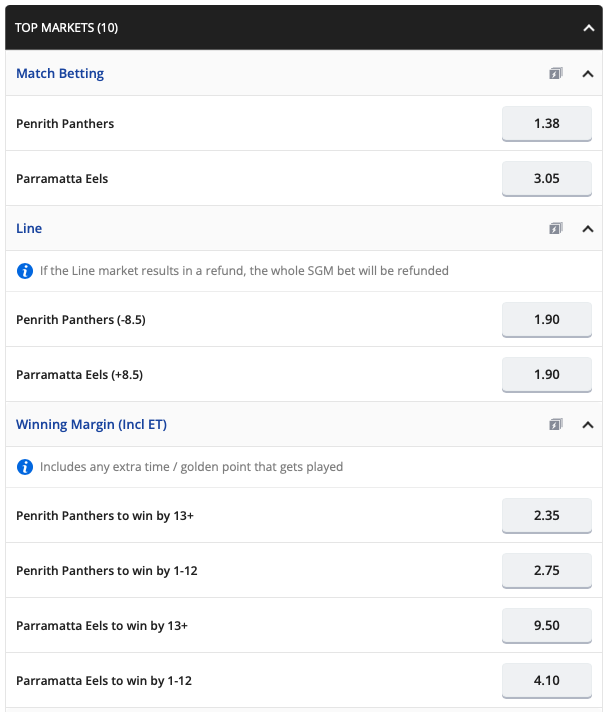
Task: Collapse the Winning Margin market
Action: pos(588,424)
